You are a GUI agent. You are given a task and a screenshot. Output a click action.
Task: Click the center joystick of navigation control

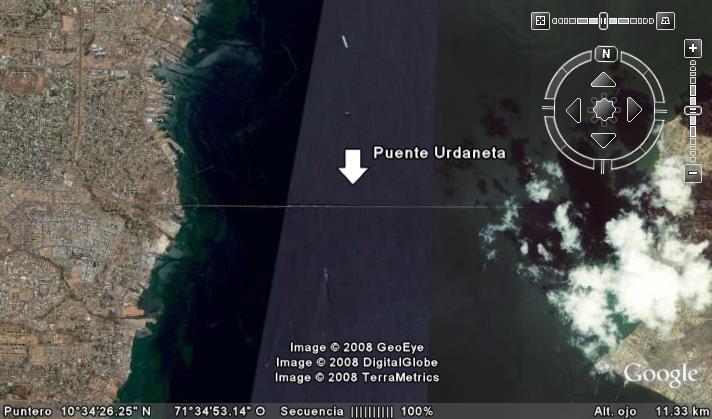[x=604, y=109]
